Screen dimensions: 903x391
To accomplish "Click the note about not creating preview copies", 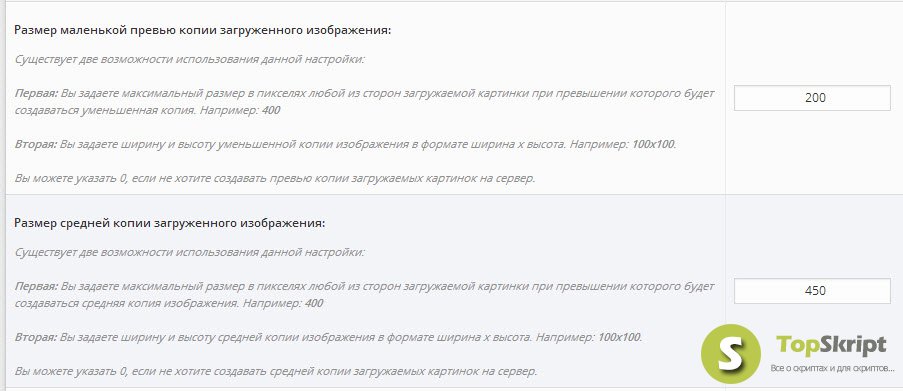I will [x=275, y=178].
